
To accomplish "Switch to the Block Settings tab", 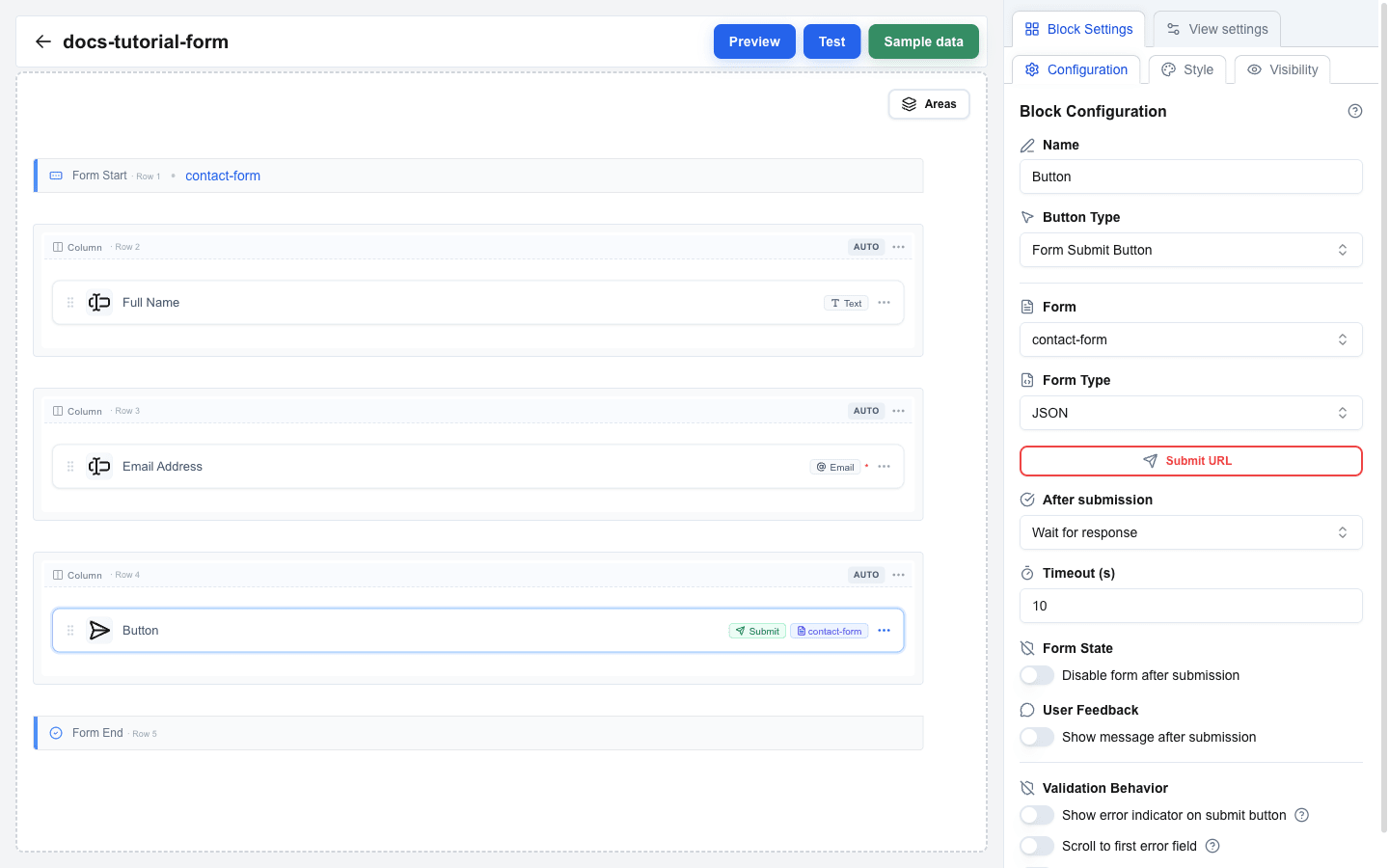I will pyautogui.click(x=1078, y=29).
